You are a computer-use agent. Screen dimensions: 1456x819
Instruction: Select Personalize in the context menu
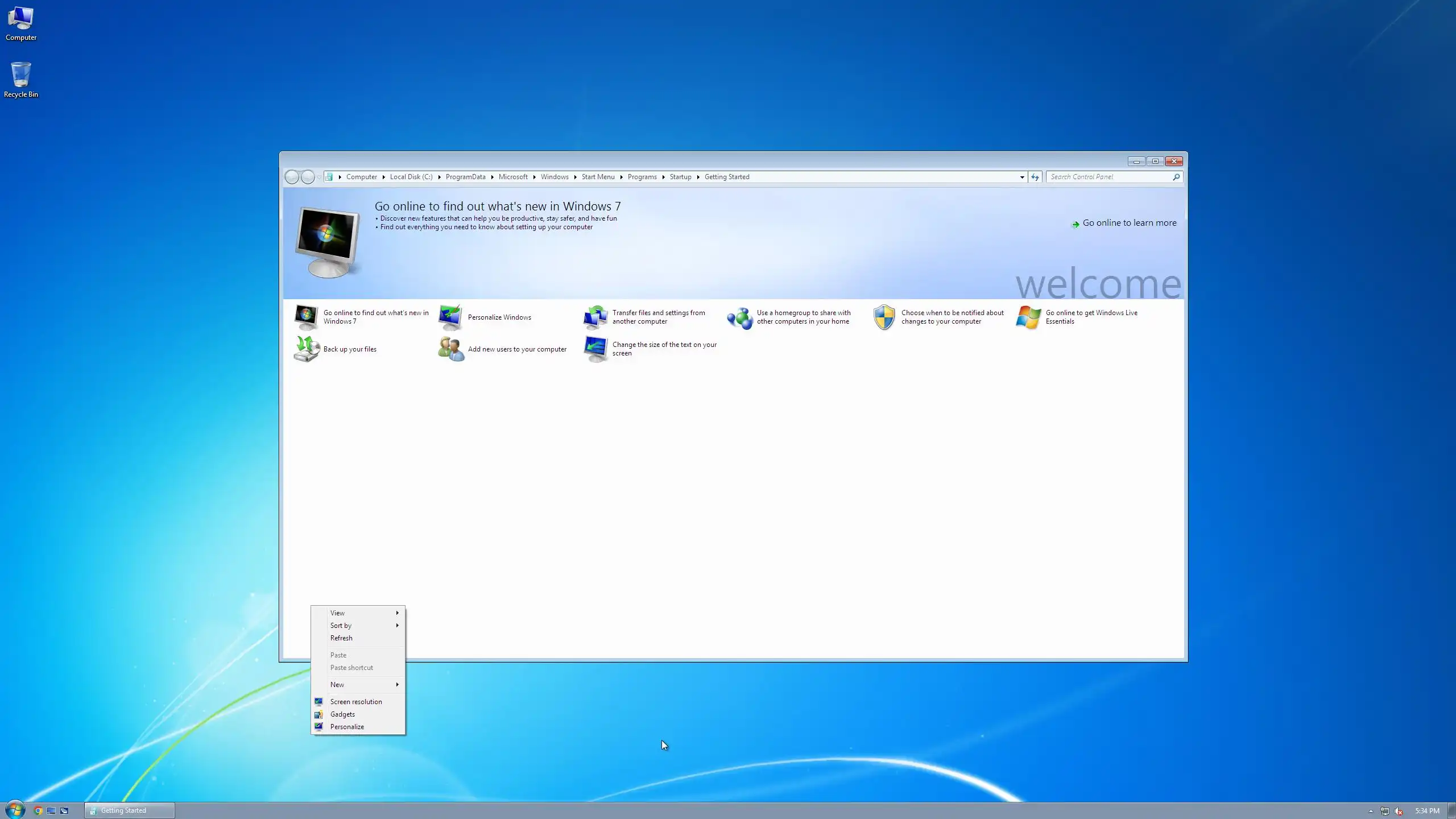pyautogui.click(x=347, y=726)
